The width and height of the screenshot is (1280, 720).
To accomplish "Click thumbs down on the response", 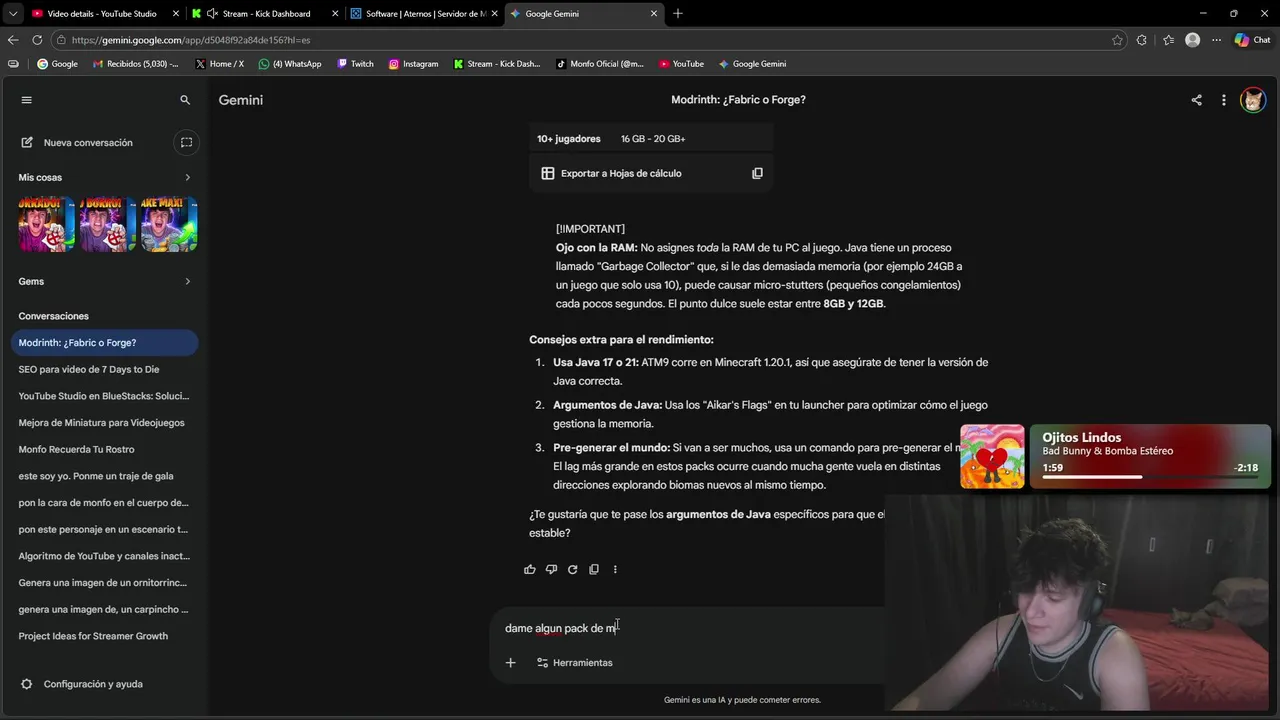I will click(551, 569).
